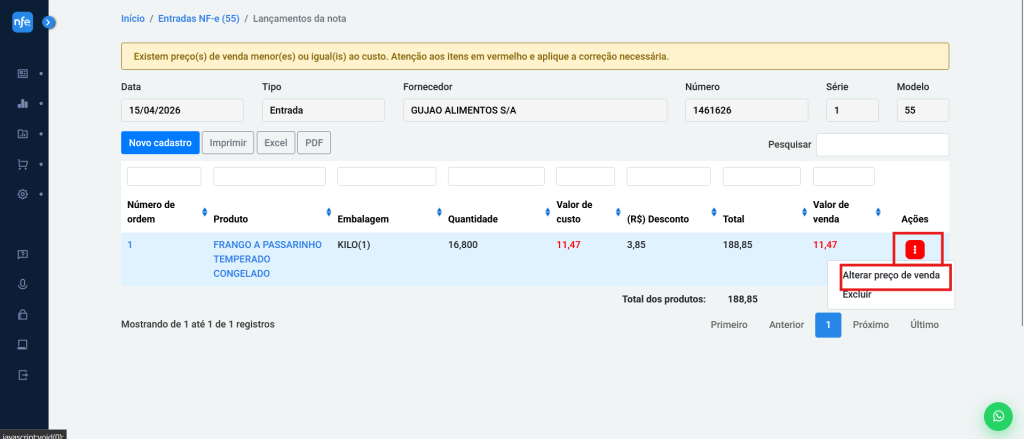Image resolution: width=1024 pixels, height=439 pixels.
Task: Sort table by Produto column arrows
Action: point(328,212)
